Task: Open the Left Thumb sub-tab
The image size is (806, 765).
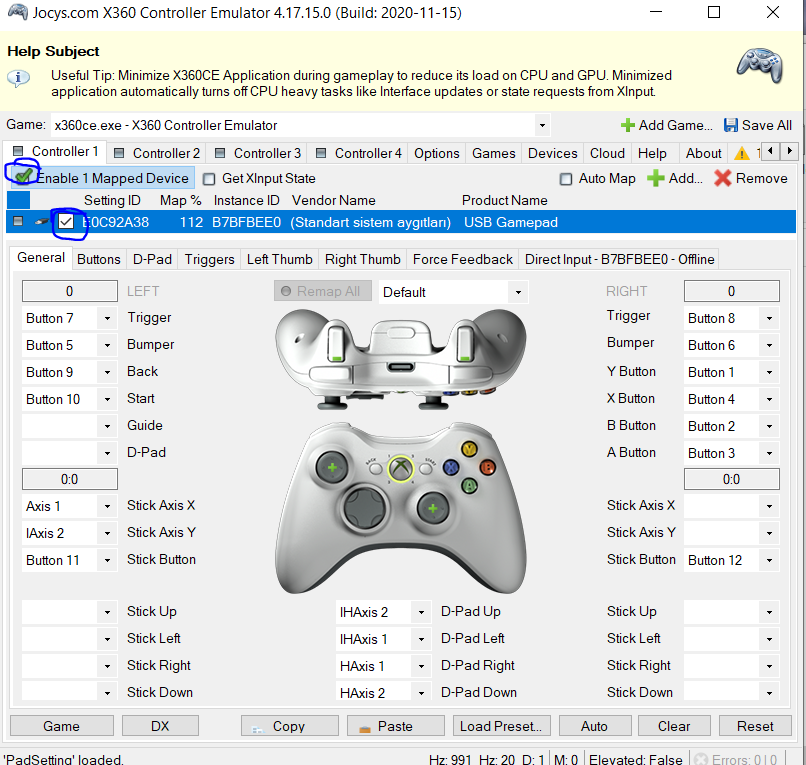Action: coord(279,259)
